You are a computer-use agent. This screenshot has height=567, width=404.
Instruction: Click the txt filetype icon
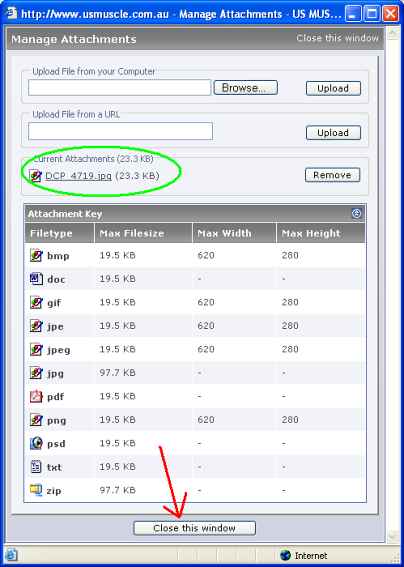(x=36, y=467)
